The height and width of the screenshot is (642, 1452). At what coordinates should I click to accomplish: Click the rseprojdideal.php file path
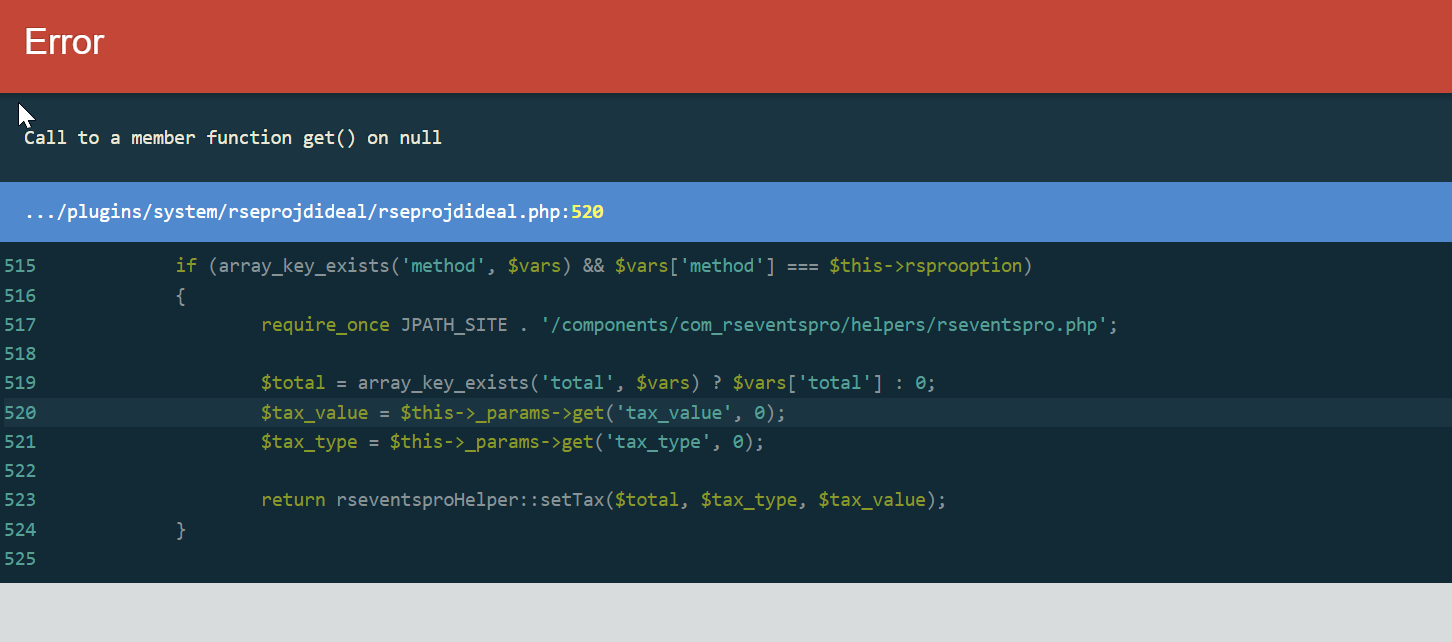click(x=296, y=212)
